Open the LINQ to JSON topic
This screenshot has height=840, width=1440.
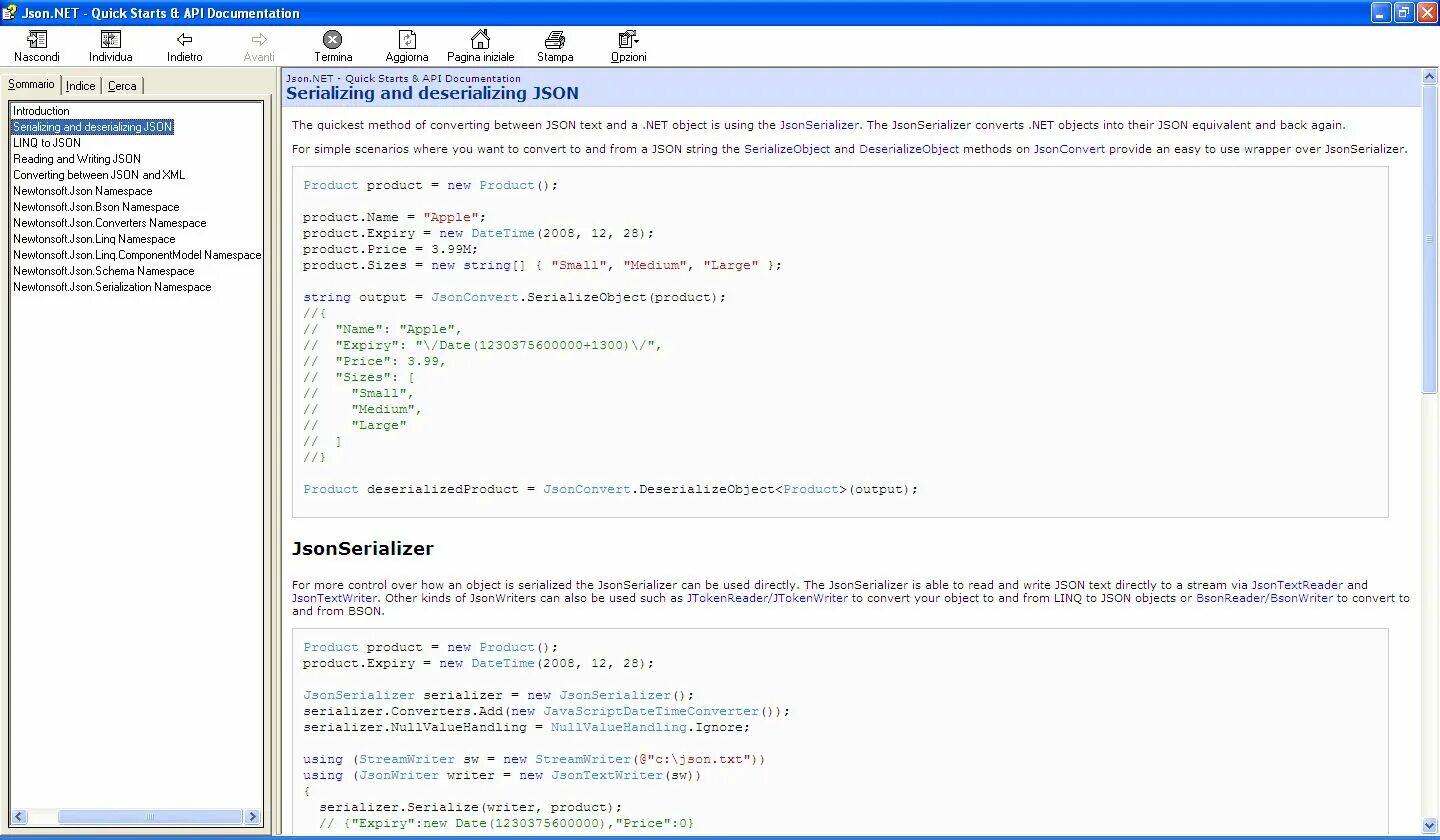point(47,143)
